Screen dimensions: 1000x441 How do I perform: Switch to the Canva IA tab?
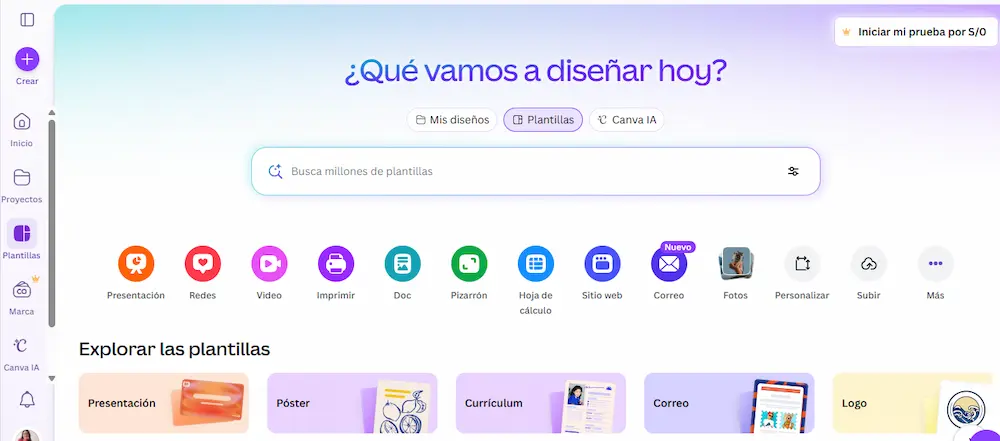[626, 119]
